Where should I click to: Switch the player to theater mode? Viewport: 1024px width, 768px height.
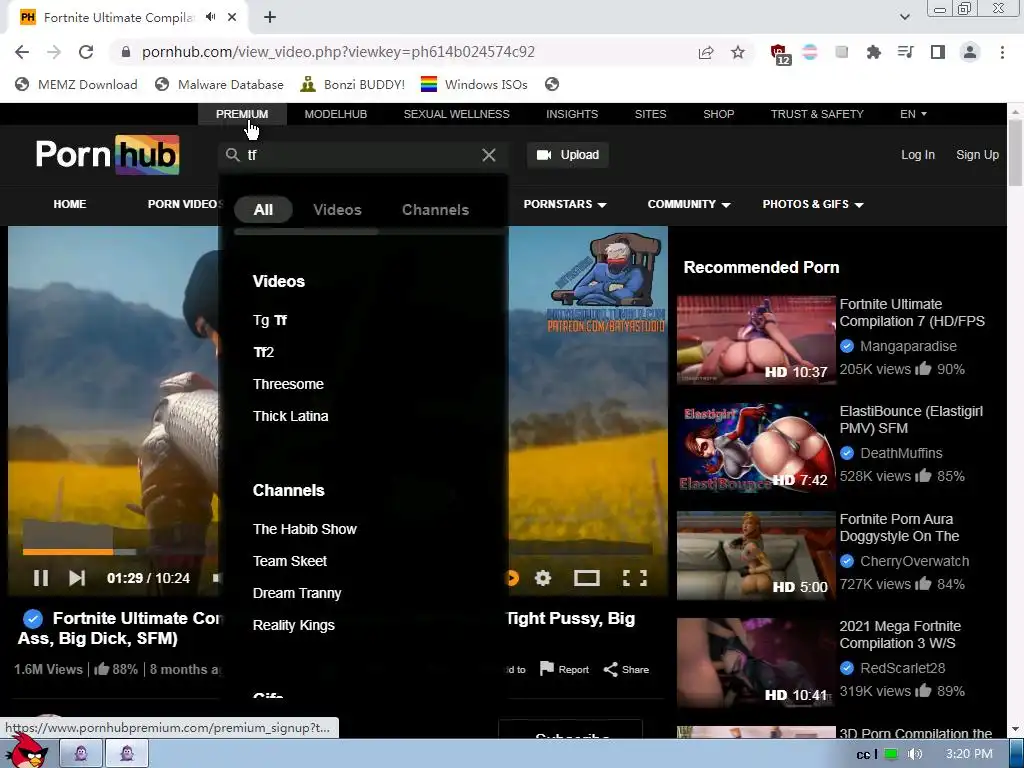[586, 578]
